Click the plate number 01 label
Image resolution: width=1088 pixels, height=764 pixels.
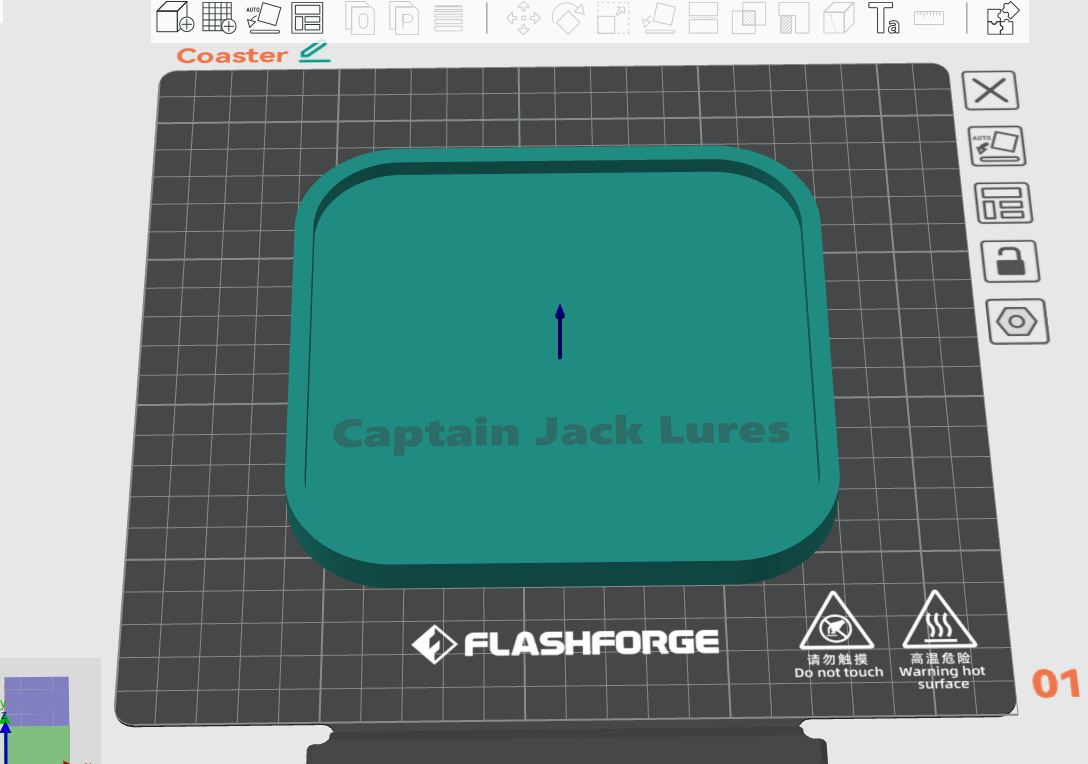pos(1056,684)
